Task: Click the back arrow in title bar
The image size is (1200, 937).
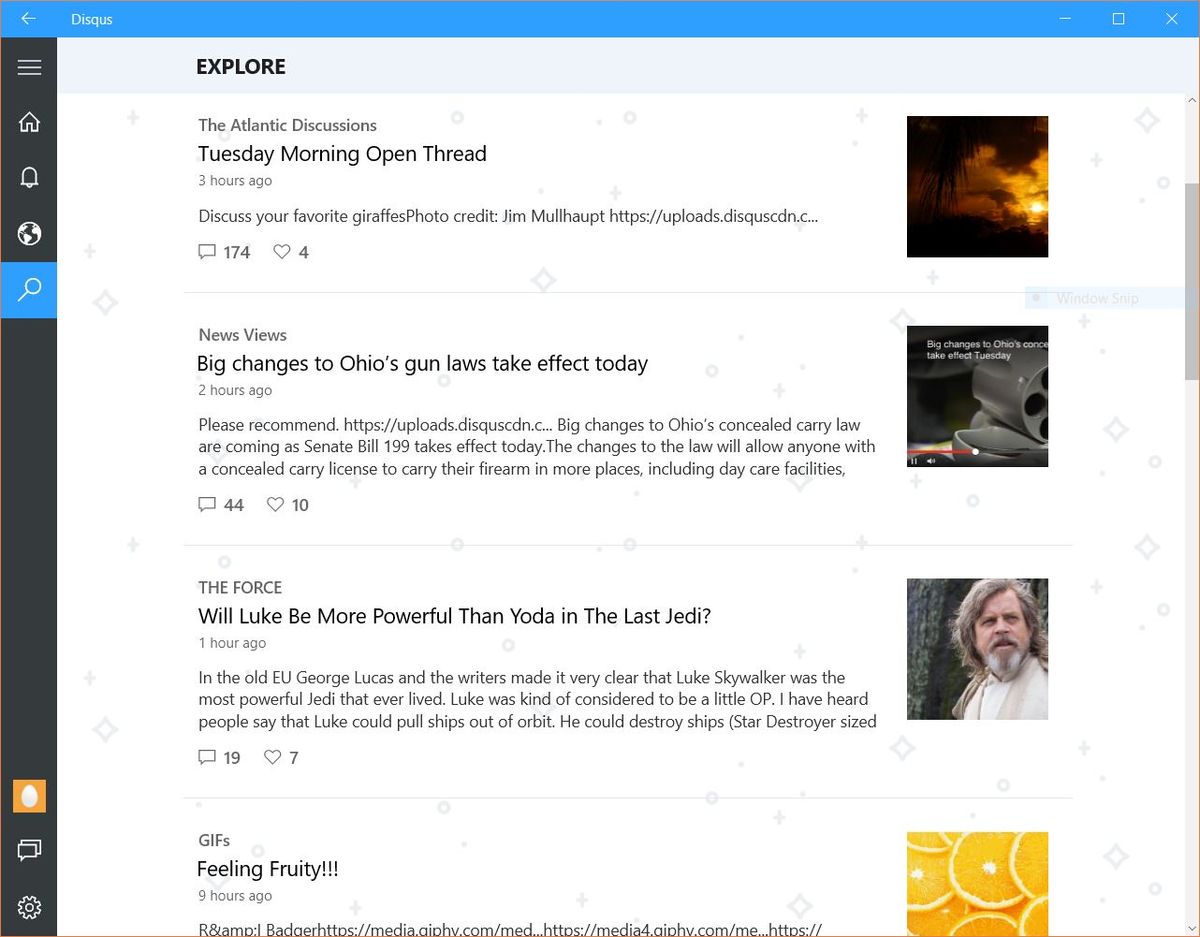Action: pos(28,19)
